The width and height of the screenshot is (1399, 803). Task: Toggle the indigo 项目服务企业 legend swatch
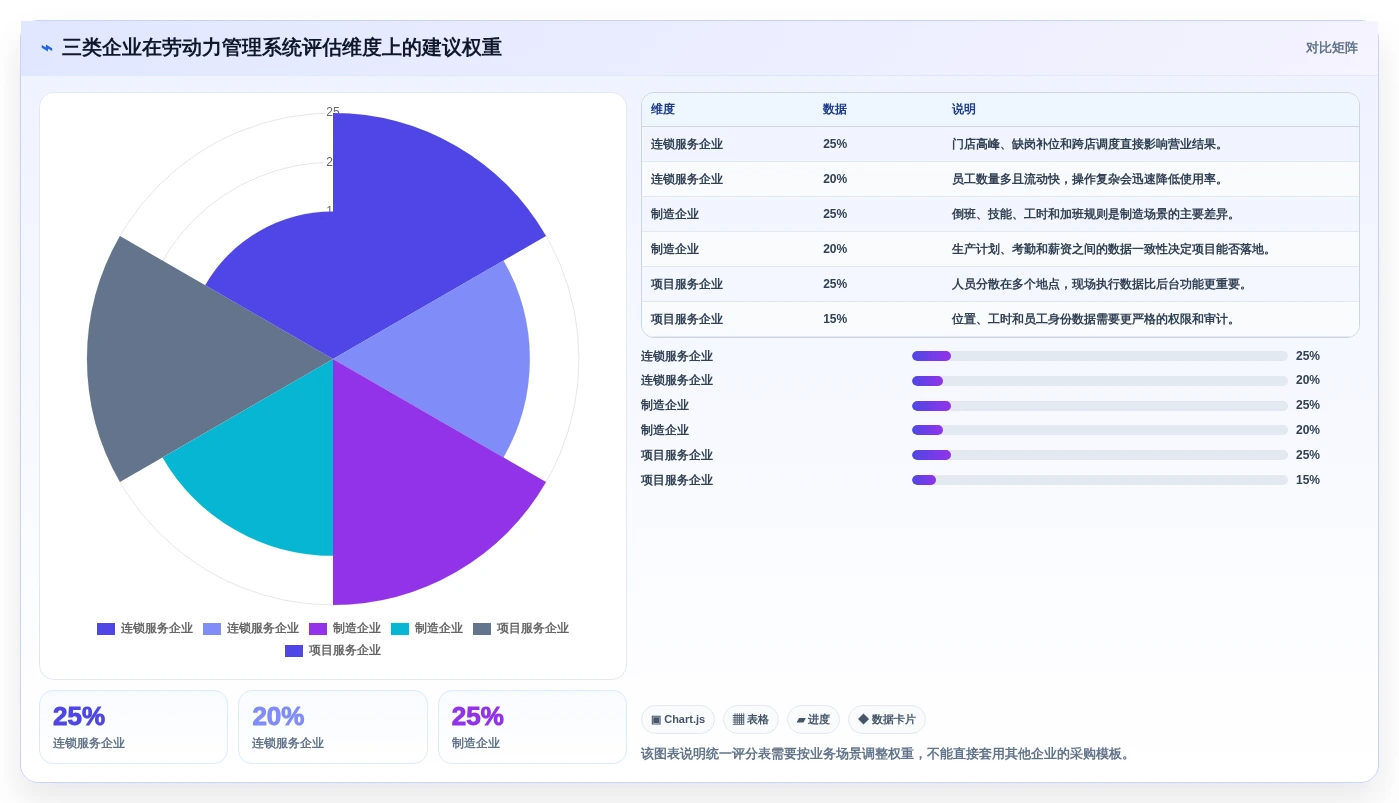(294, 651)
